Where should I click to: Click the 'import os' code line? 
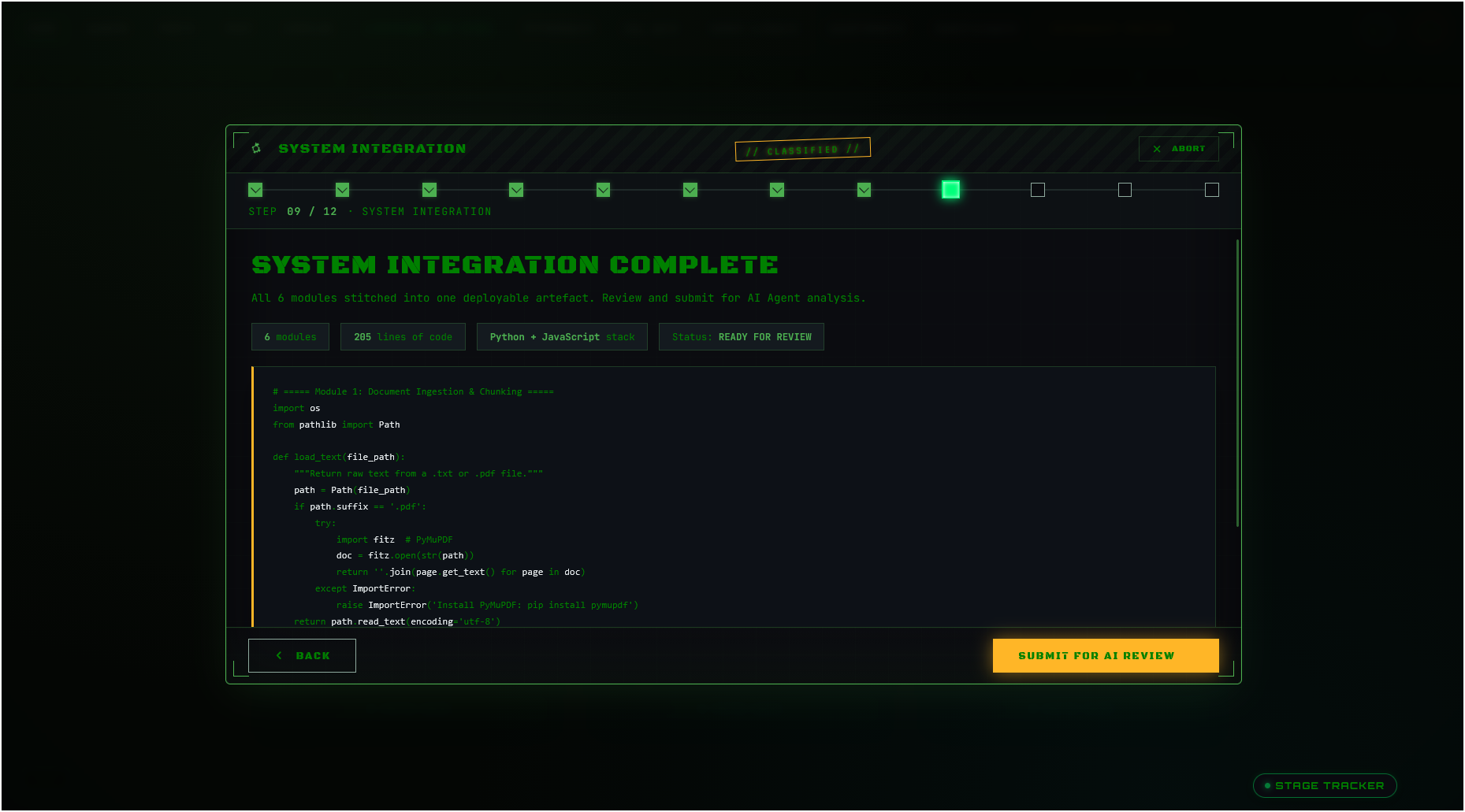coord(296,408)
